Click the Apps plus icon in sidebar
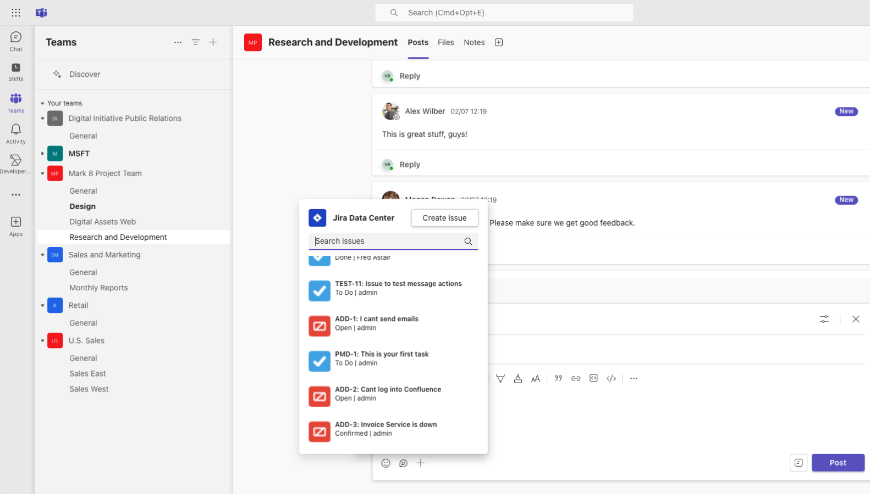This screenshot has width=870, height=494. (16, 225)
